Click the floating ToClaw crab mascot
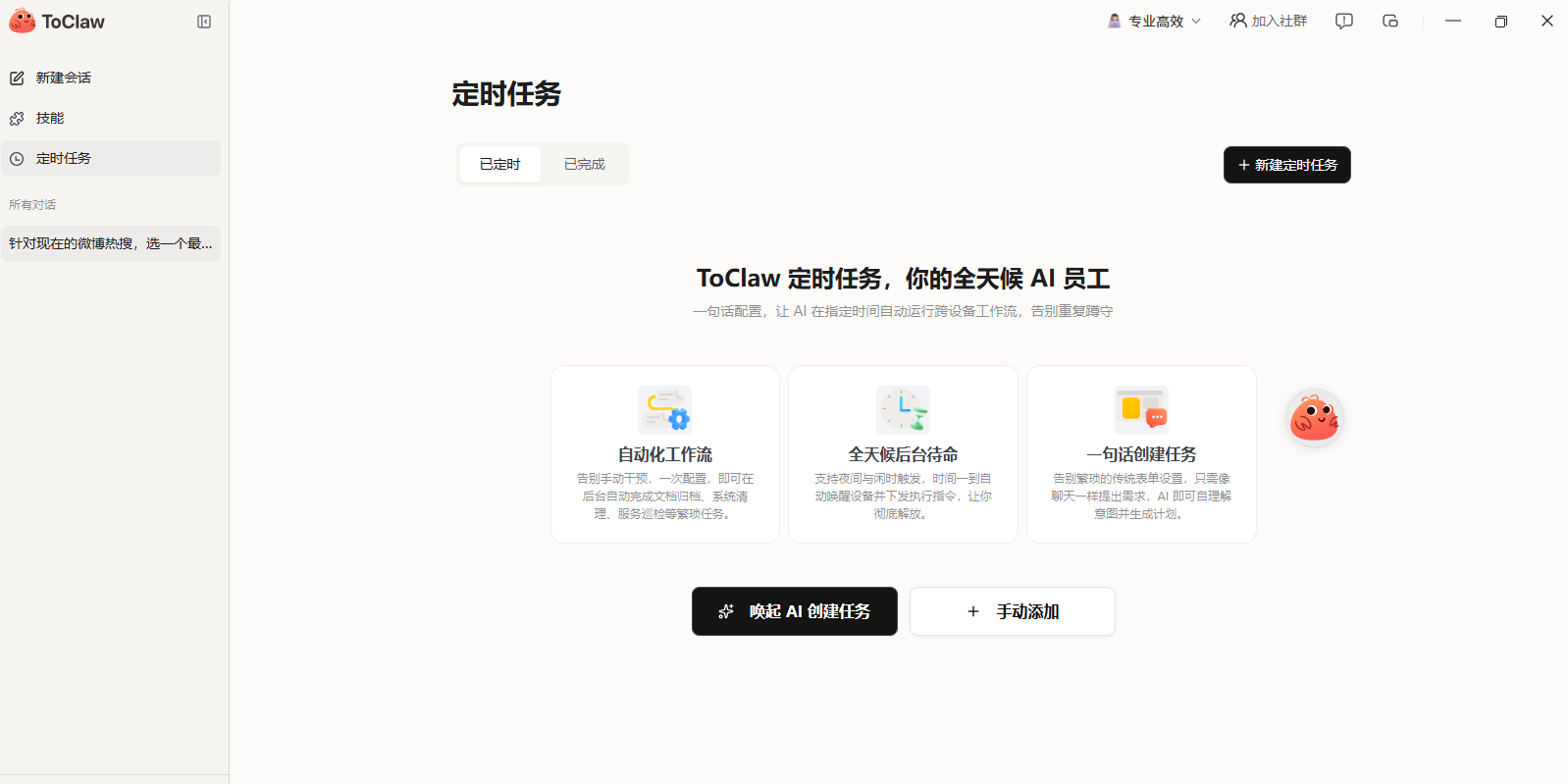Image resolution: width=1568 pixels, height=784 pixels. pos(1315,418)
